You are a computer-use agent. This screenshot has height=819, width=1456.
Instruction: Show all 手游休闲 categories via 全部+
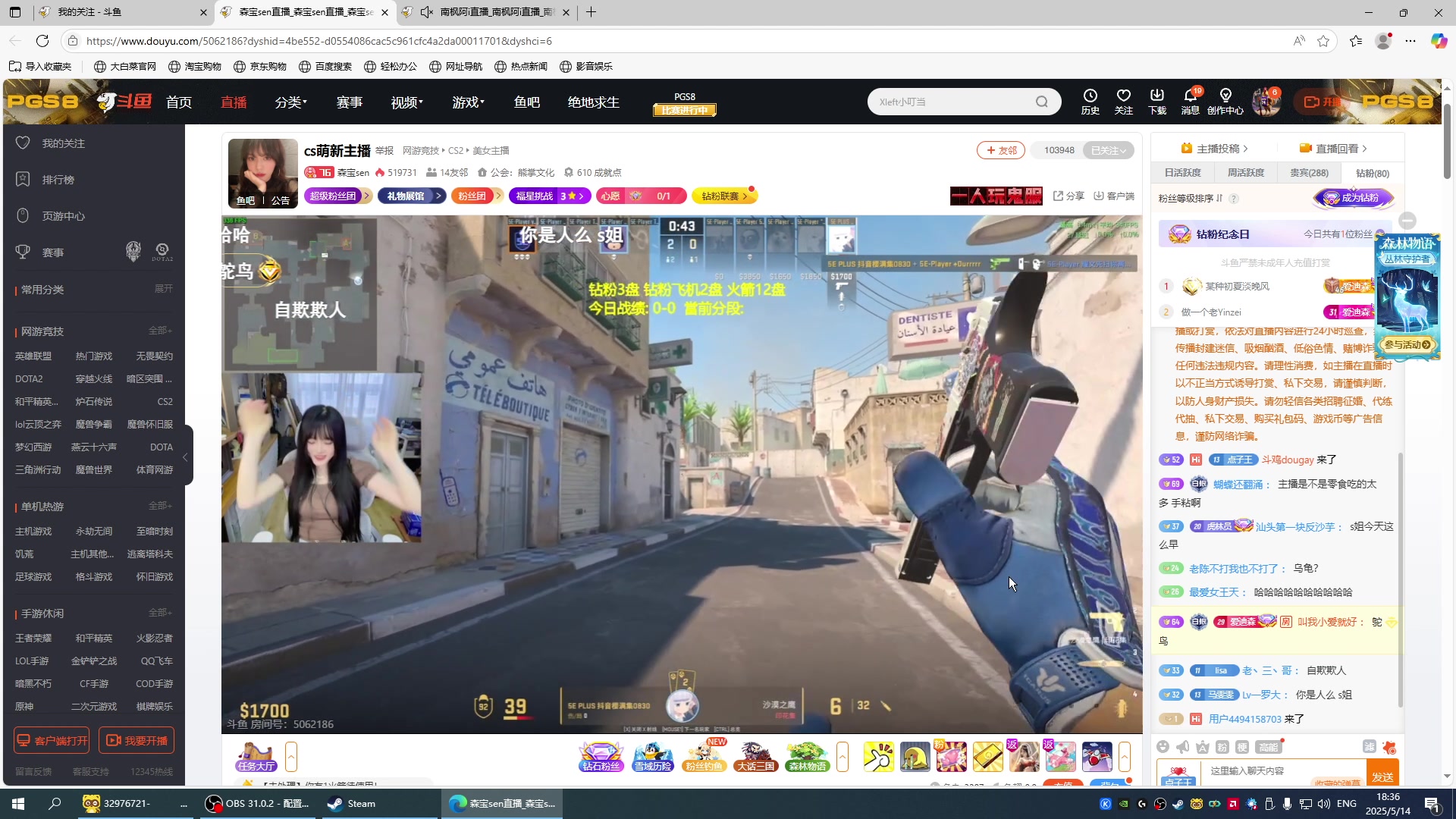click(160, 613)
